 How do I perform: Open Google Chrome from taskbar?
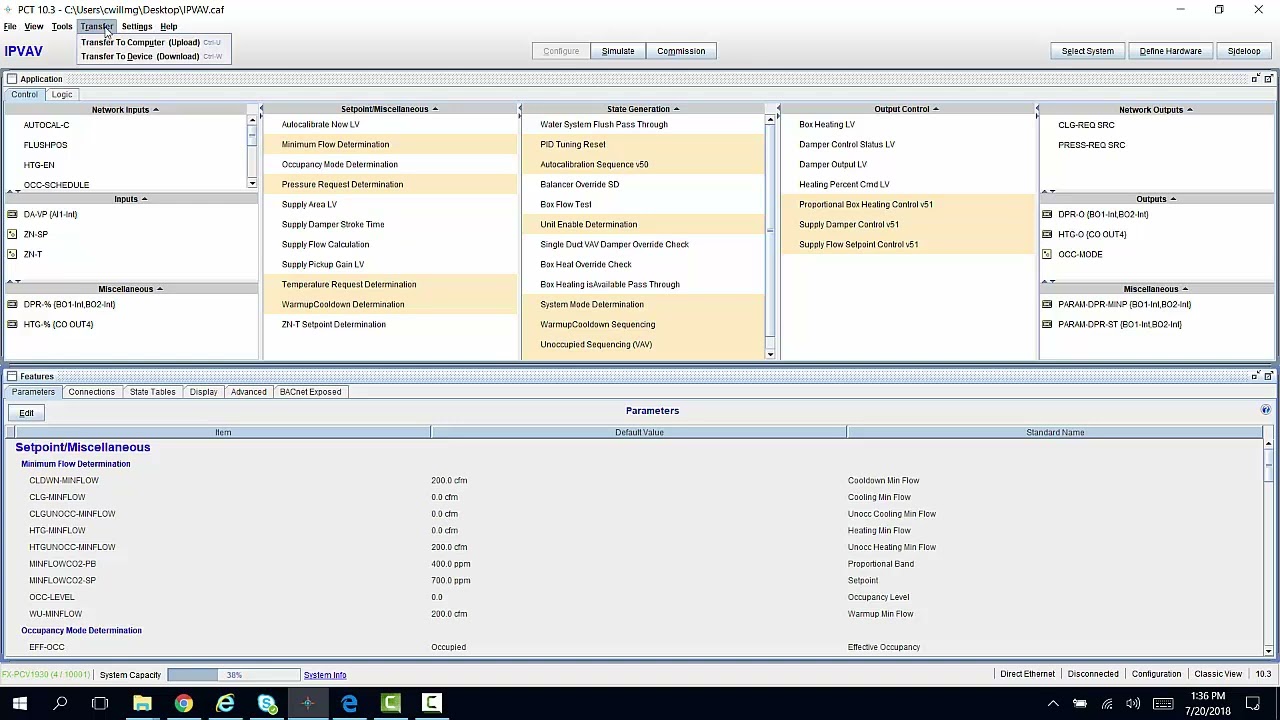(183, 703)
